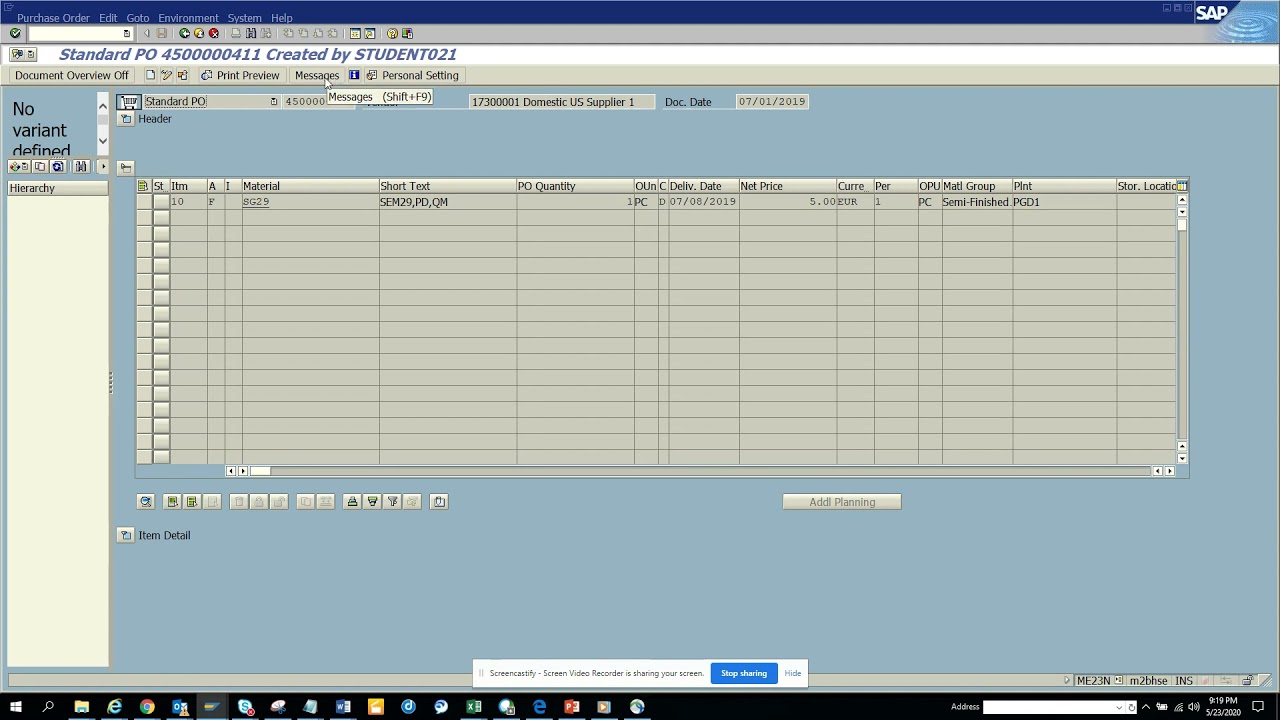The image size is (1280, 720).
Task: Click the Find binoculars icon in top toolbar
Action: (x=251, y=33)
